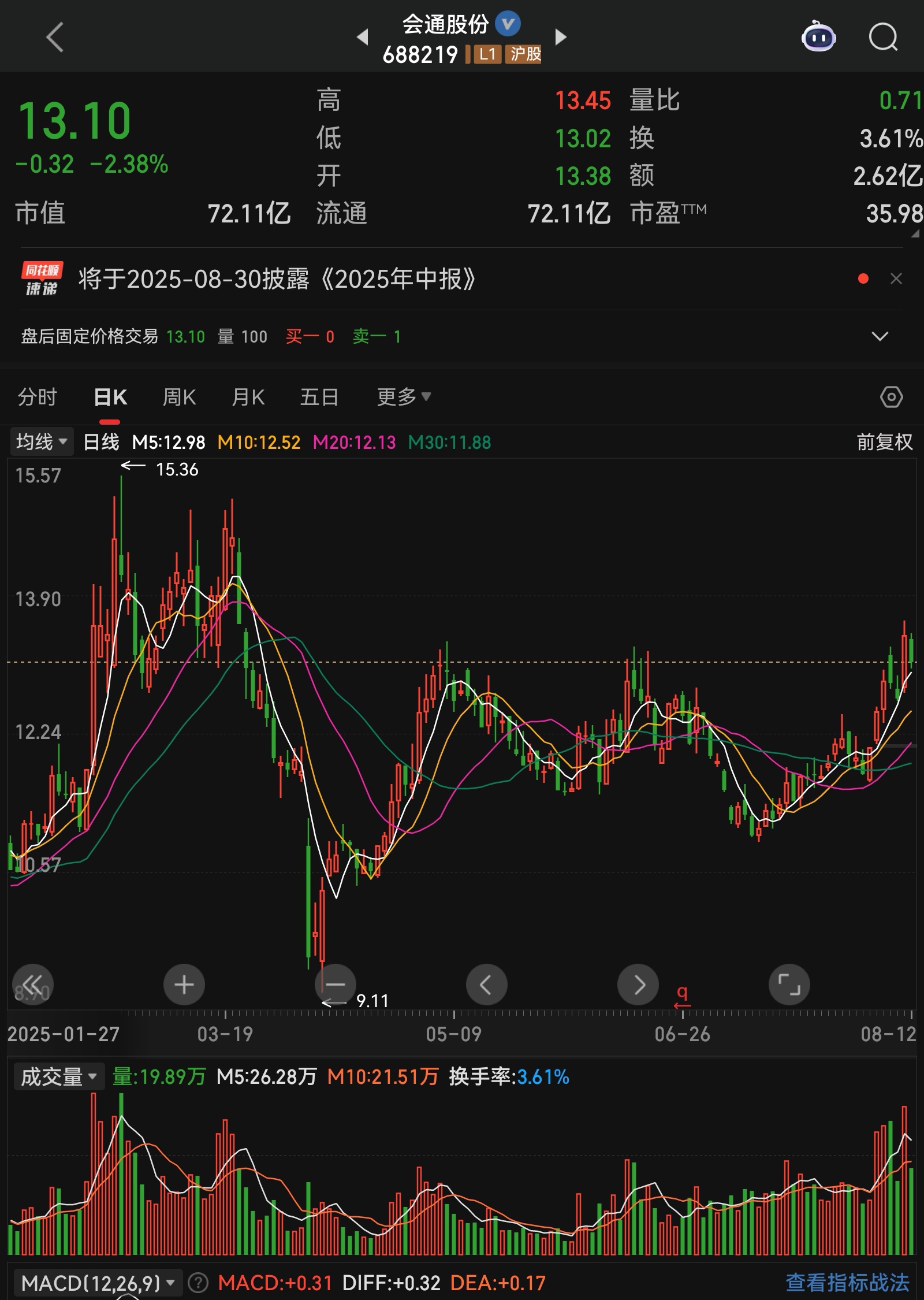Tap the L1 level badge
This screenshot has width=924, height=1300.
tap(487, 54)
